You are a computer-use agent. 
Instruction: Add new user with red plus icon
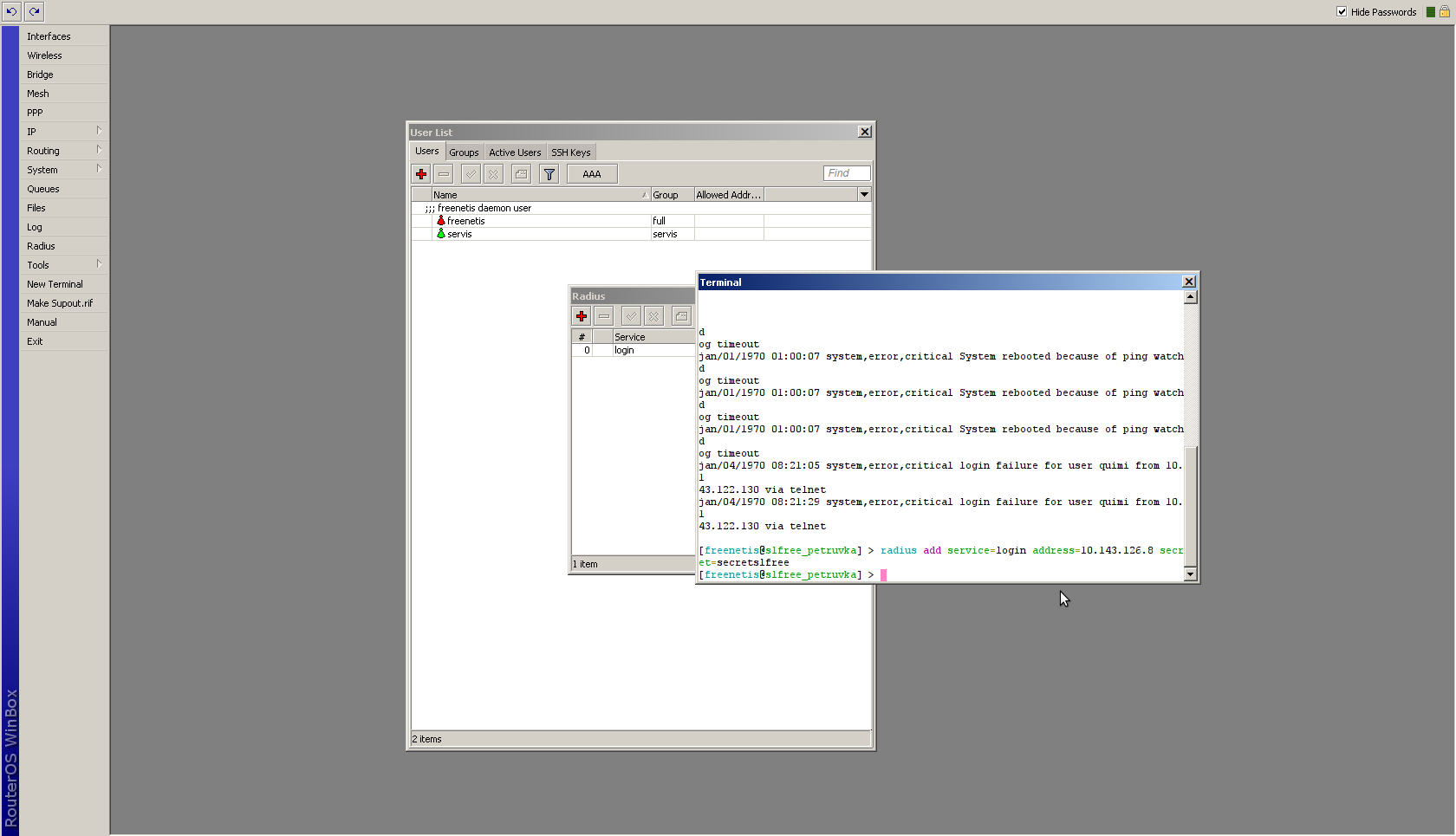click(422, 174)
